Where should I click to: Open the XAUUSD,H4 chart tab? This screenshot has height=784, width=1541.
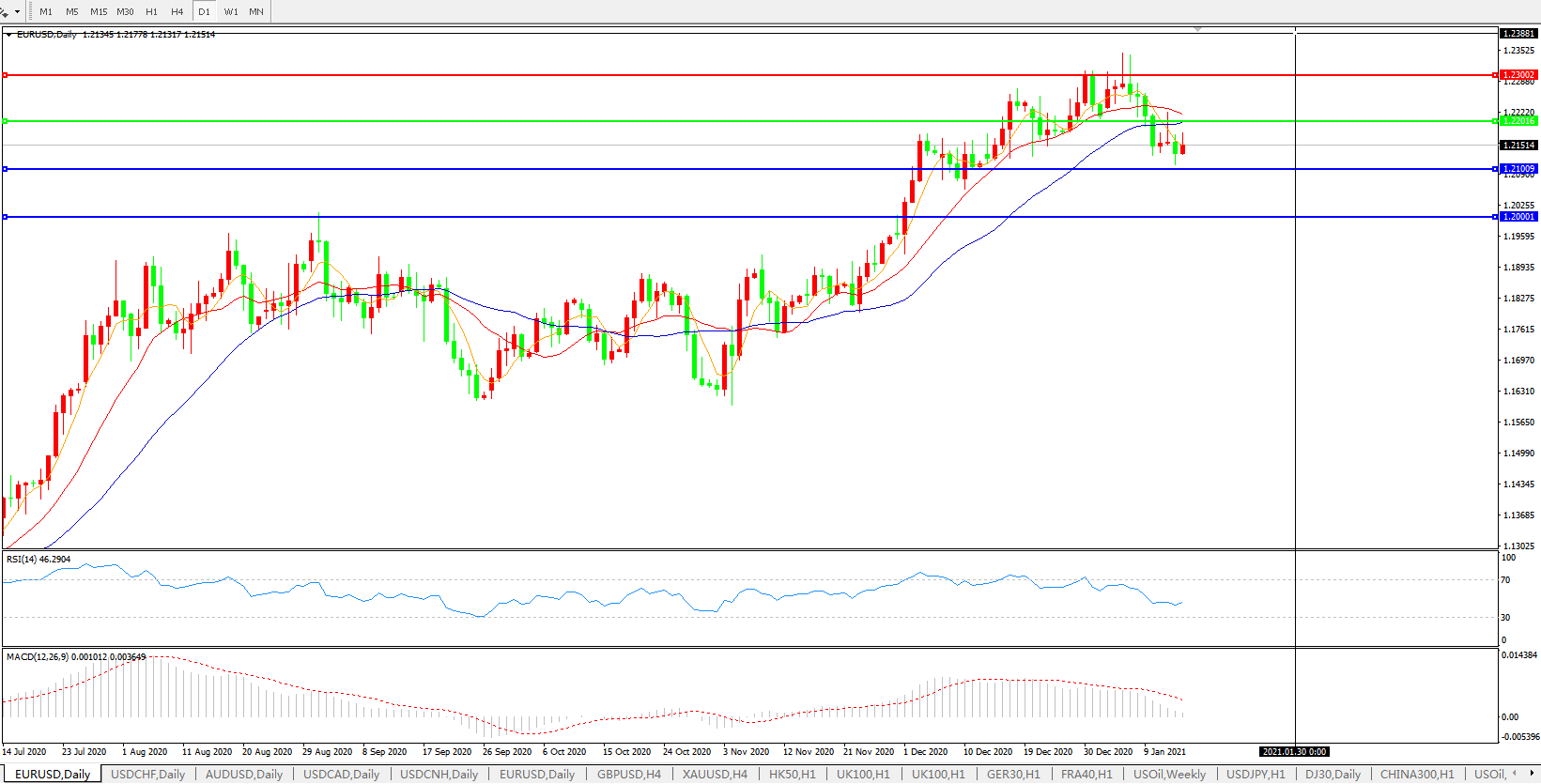(715, 775)
